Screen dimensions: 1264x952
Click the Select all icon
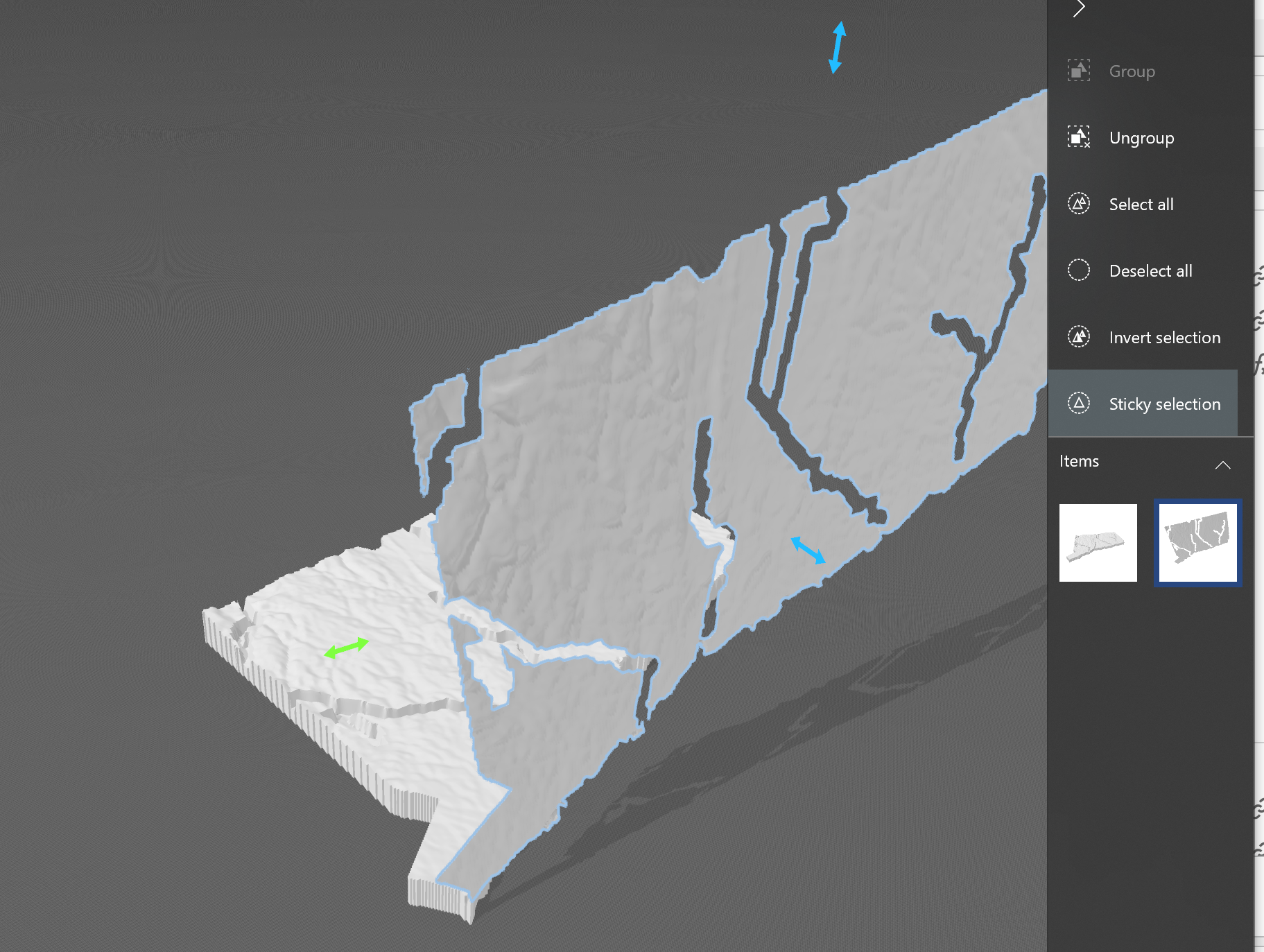click(x=1078, y=204)
